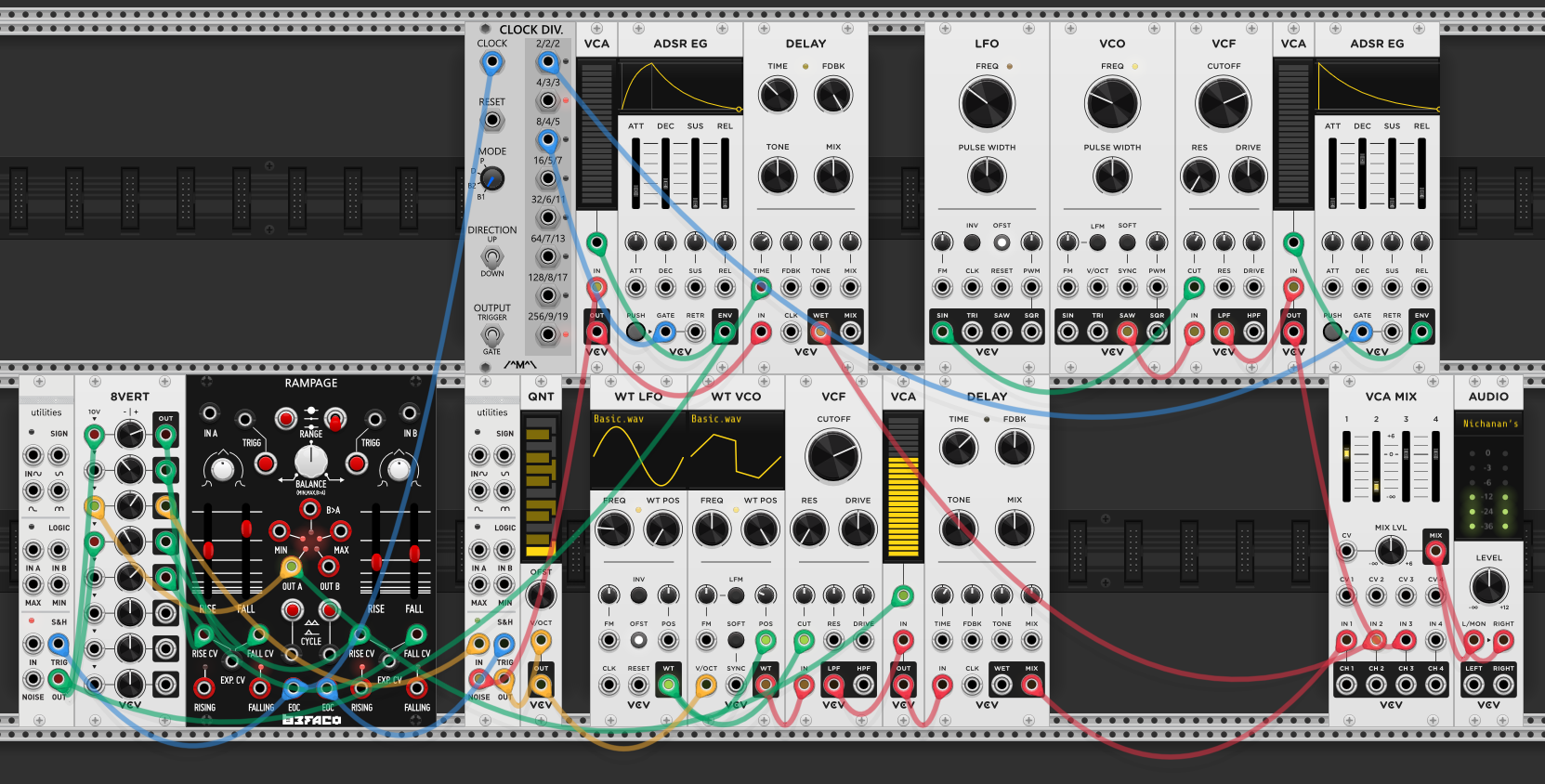This screenshot has height=784, width=1545.
Task: Click the 256/9/19 output jack on Clock Div
Action: pos(548,334)
